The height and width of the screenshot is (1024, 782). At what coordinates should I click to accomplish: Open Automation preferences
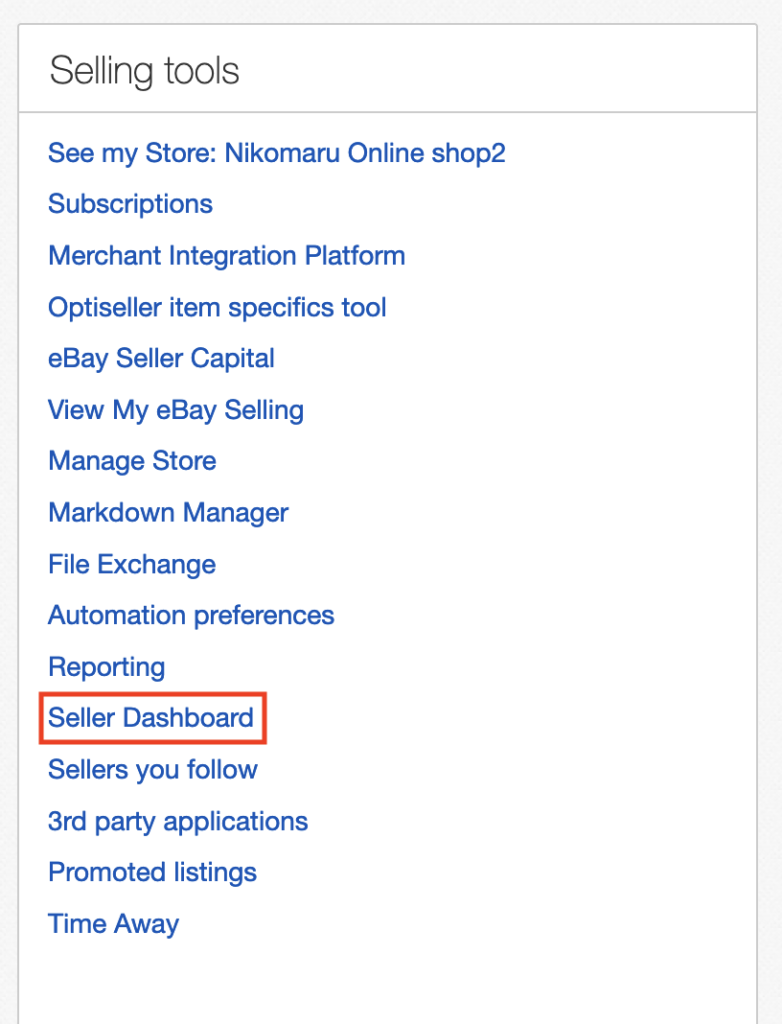coord(191,615)
